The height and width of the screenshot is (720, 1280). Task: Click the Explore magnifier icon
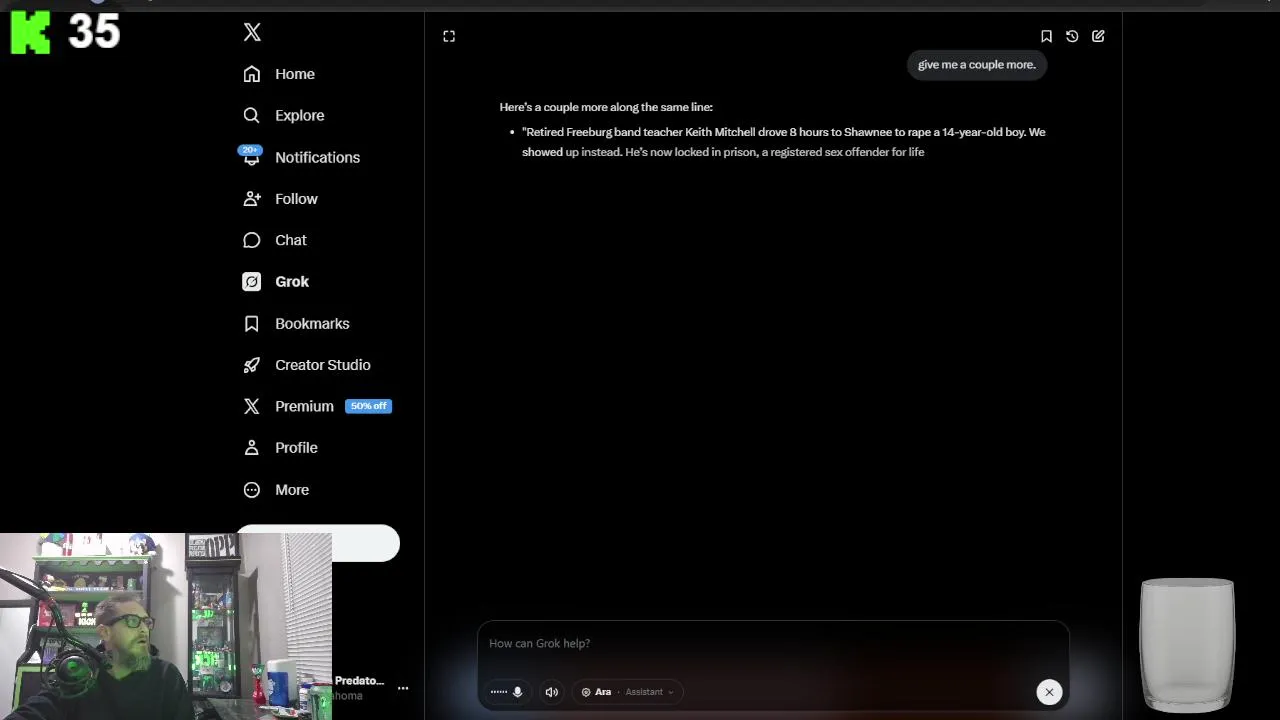click(252, 115)
